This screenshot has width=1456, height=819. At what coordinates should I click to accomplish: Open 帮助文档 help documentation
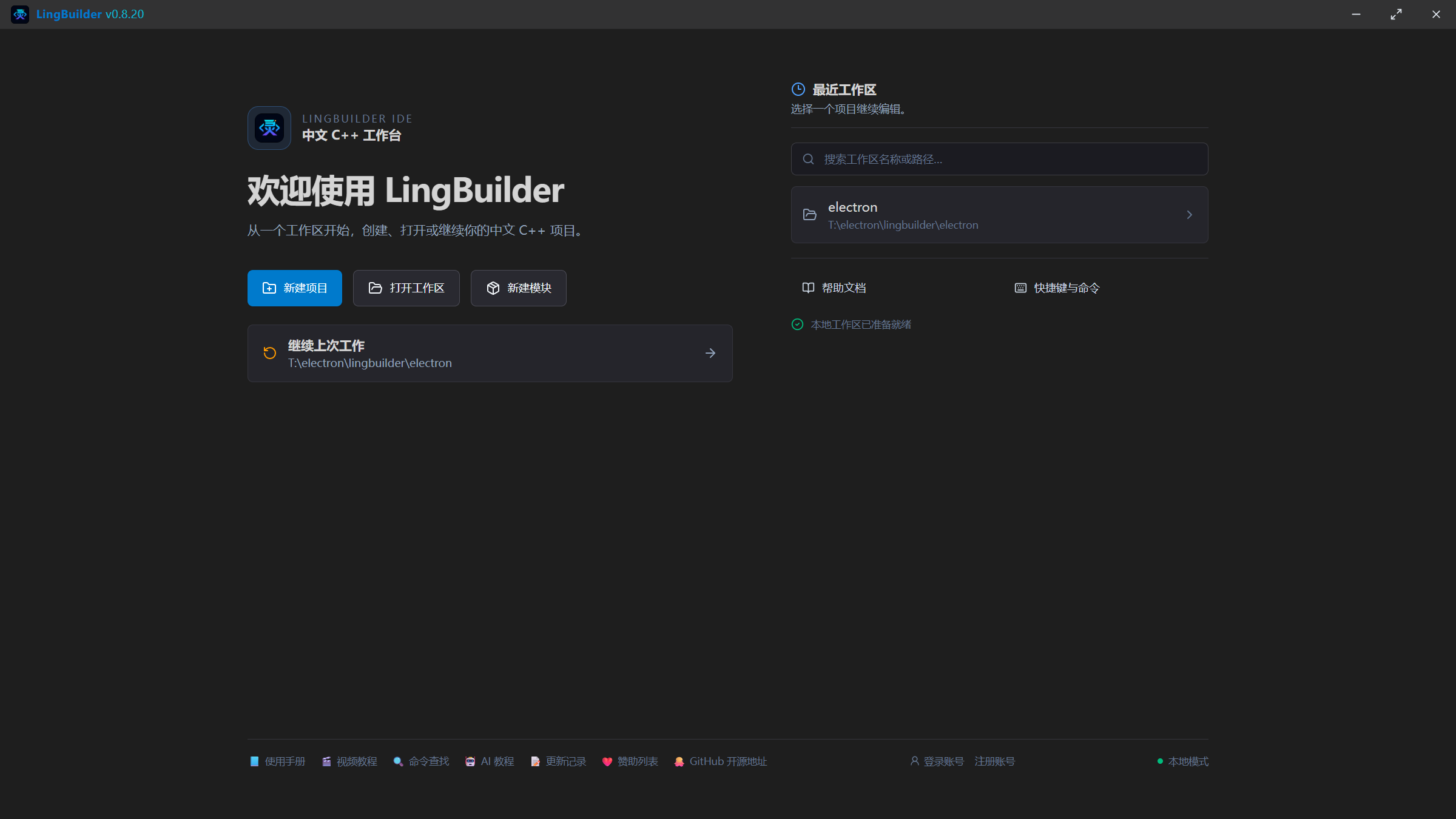(x=834, y=288)
